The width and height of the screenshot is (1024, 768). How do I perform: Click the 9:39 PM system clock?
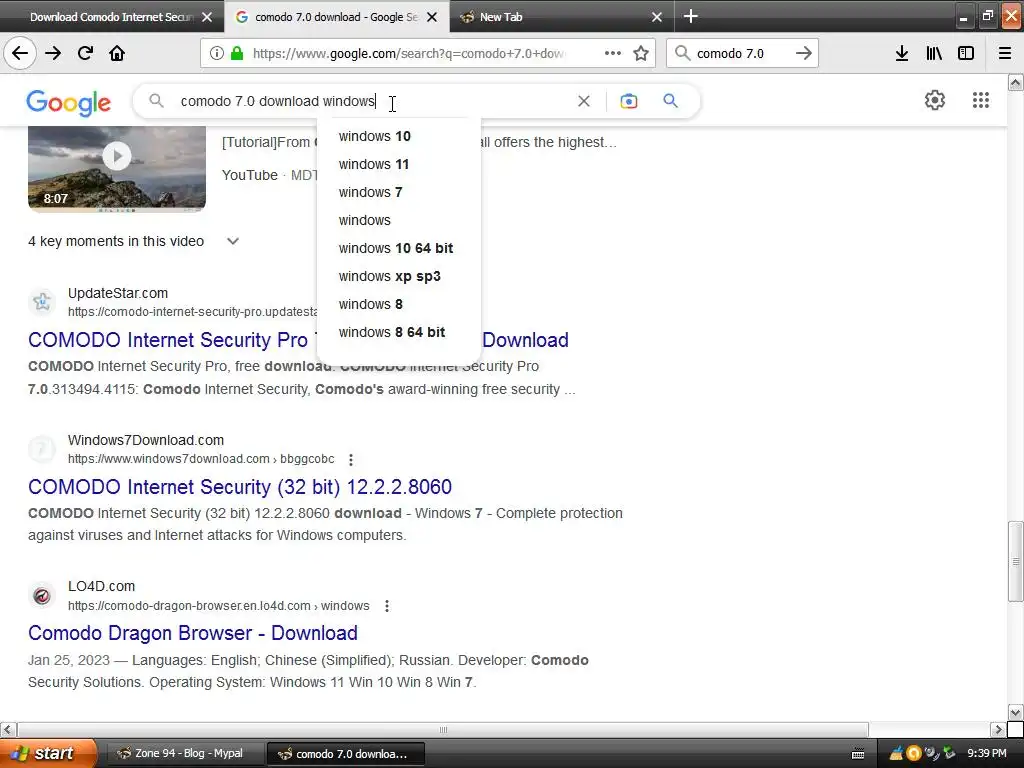point(986,754)
